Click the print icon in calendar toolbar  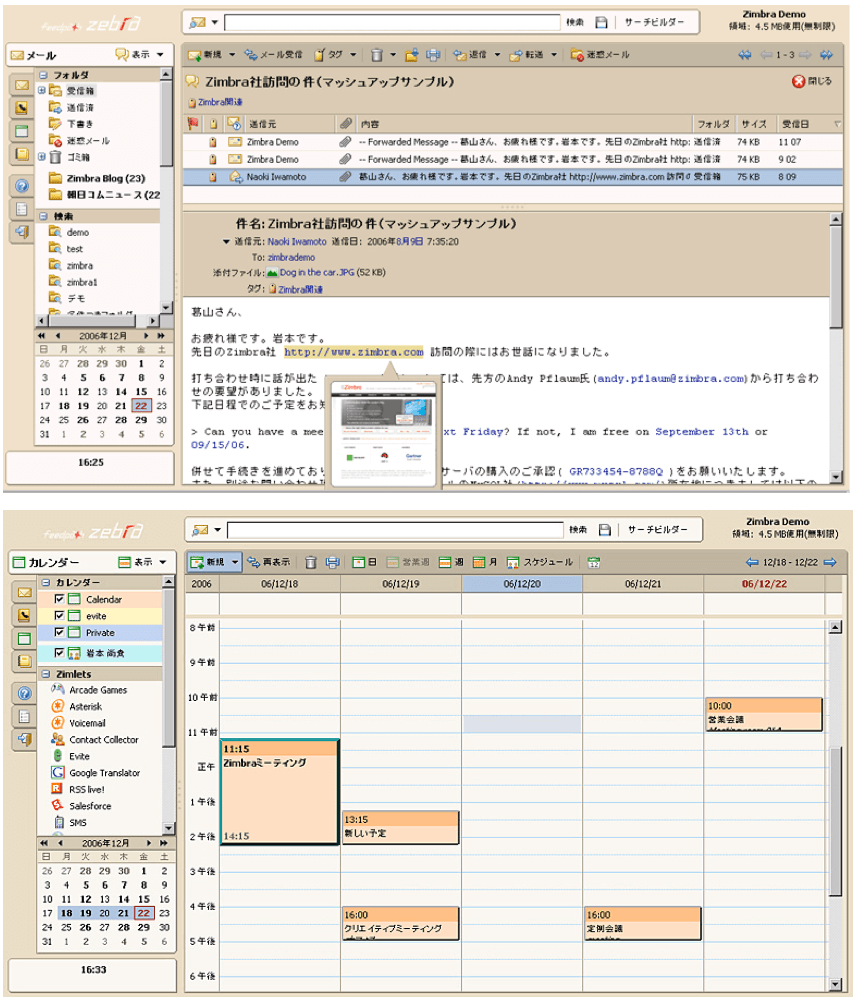[x=332, y=562]
